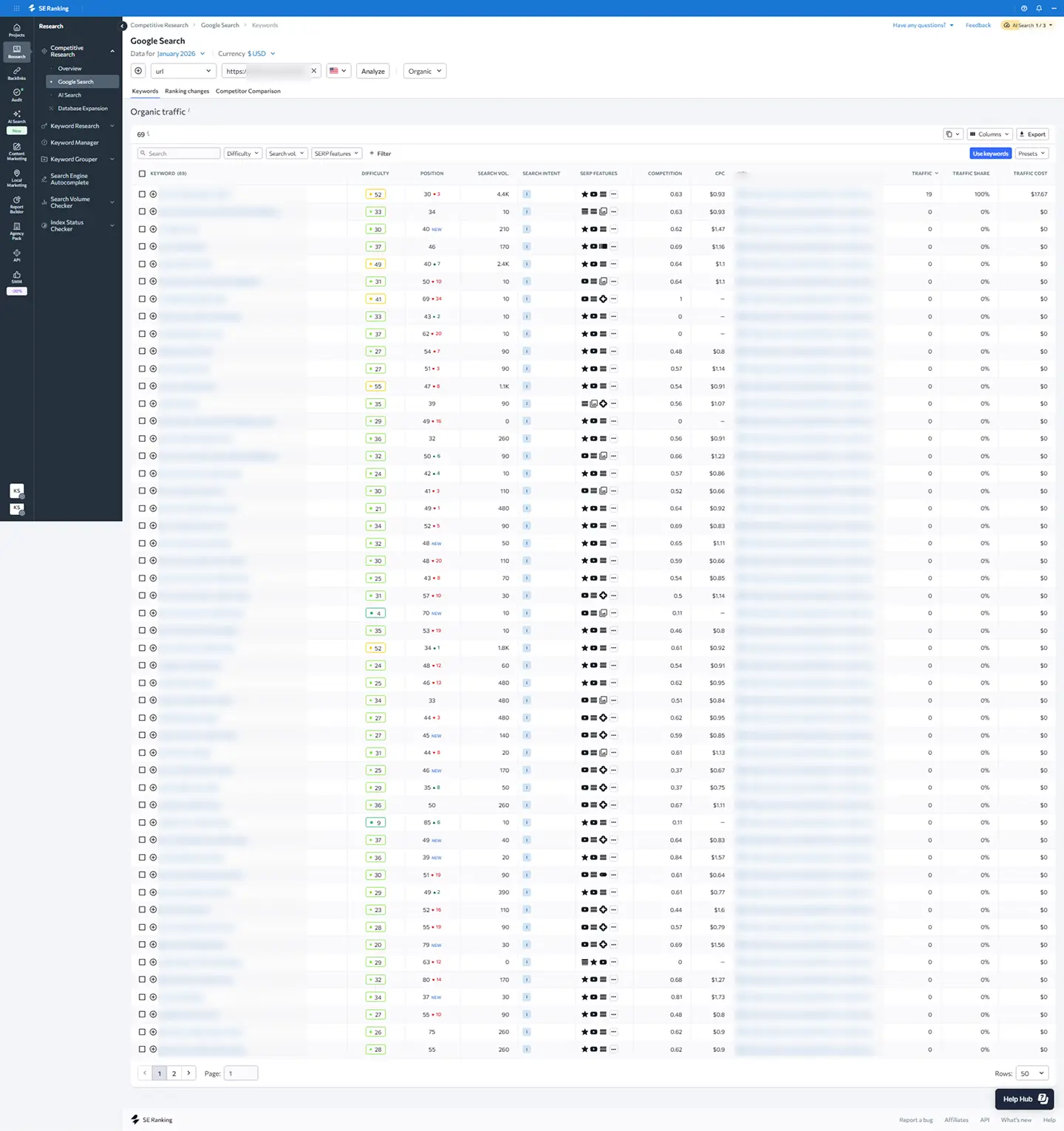Open the Backlinks section in sidebar
The width and height of the screenshot is (1064, 1131).
(x=16, y=73)
